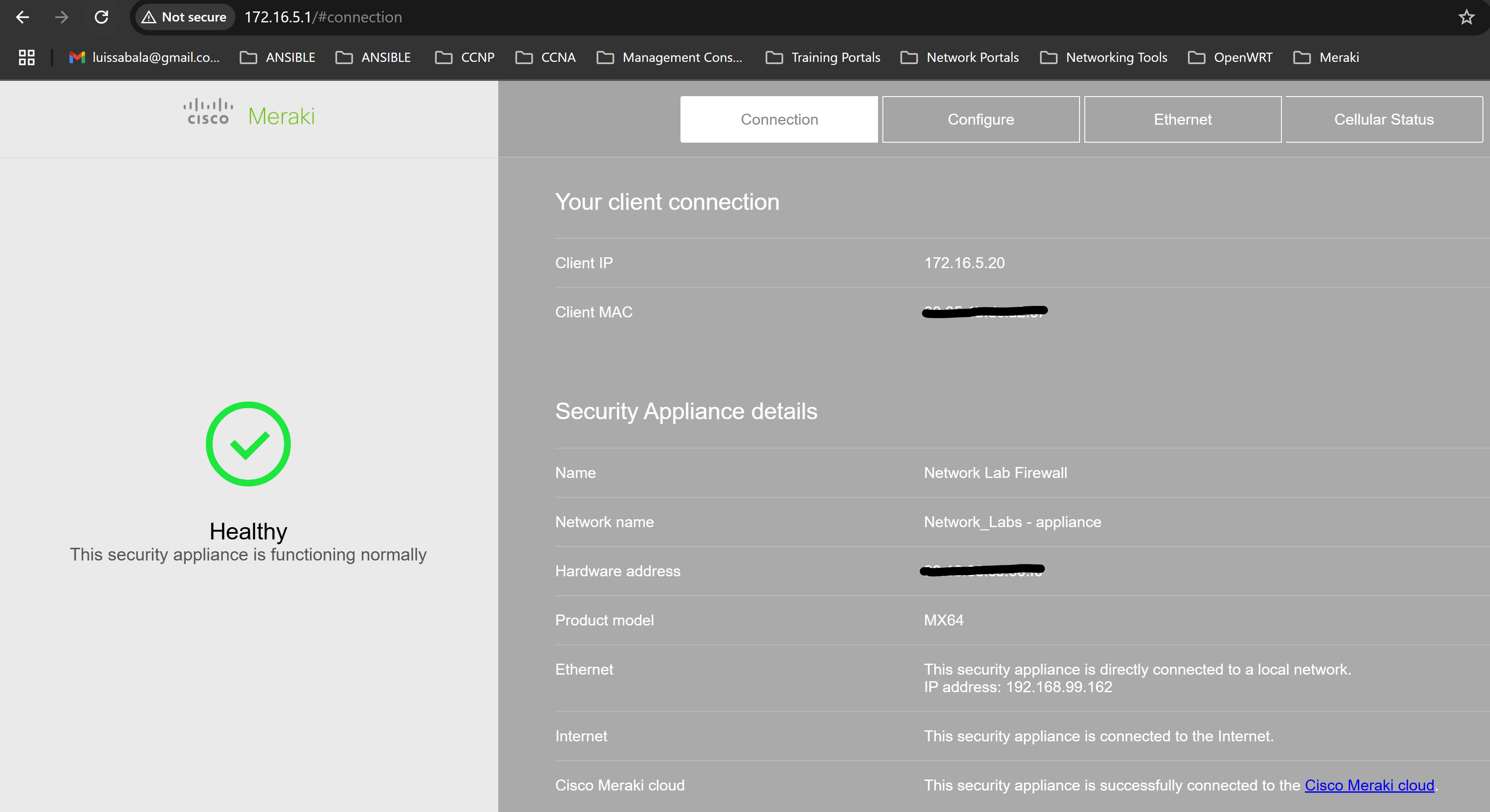Screen dimensions: 1490x812
Task: Open the Training Portals bookmark folder
Action: click(823, 57)
